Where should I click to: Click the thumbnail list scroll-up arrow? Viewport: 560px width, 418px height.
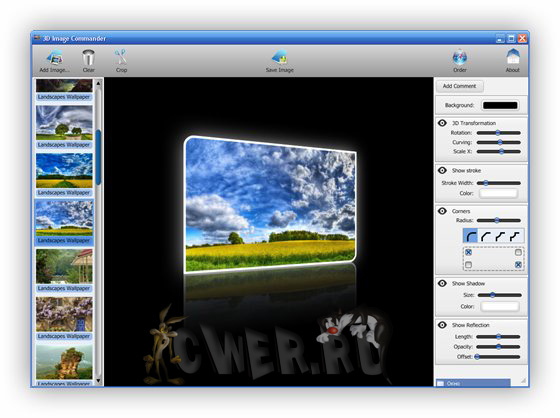(98, 83)
